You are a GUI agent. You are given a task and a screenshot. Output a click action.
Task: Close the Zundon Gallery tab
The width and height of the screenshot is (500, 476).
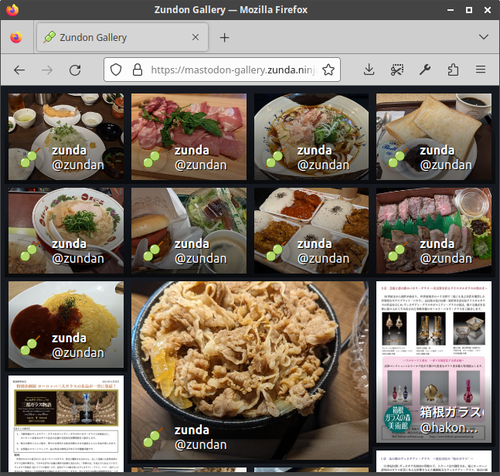(196, 37)
